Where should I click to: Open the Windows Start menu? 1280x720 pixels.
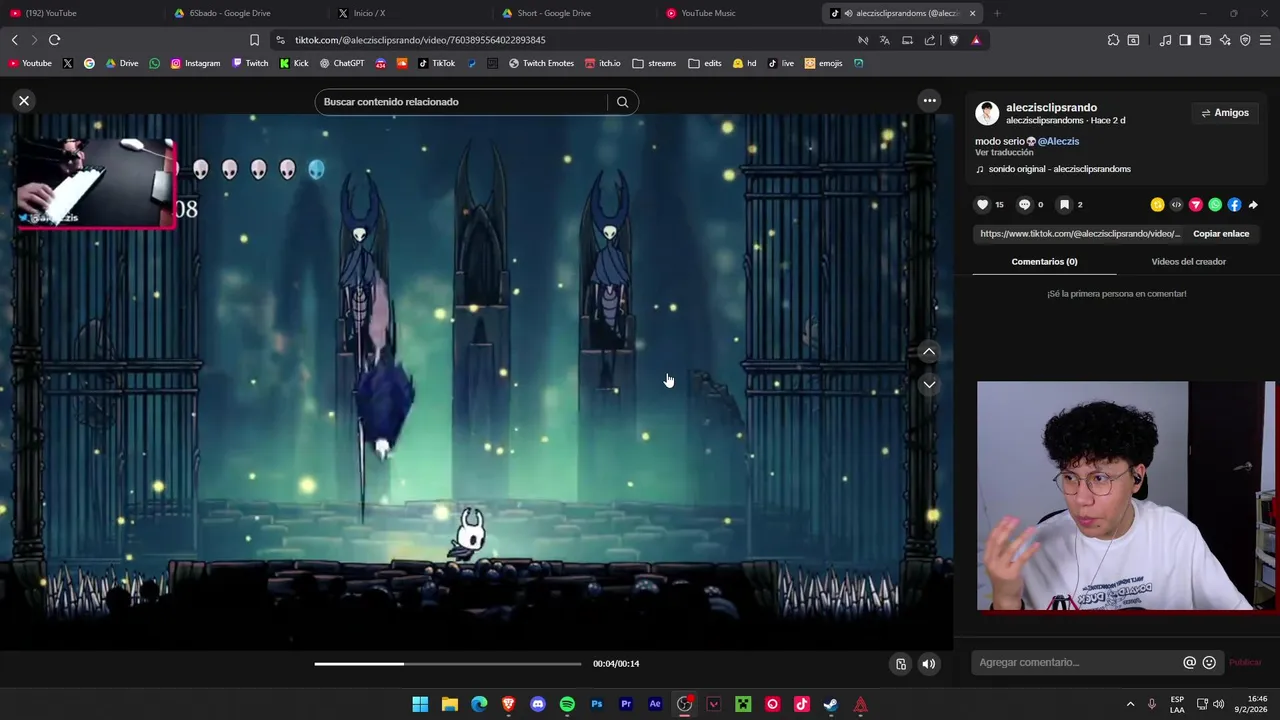420,704
